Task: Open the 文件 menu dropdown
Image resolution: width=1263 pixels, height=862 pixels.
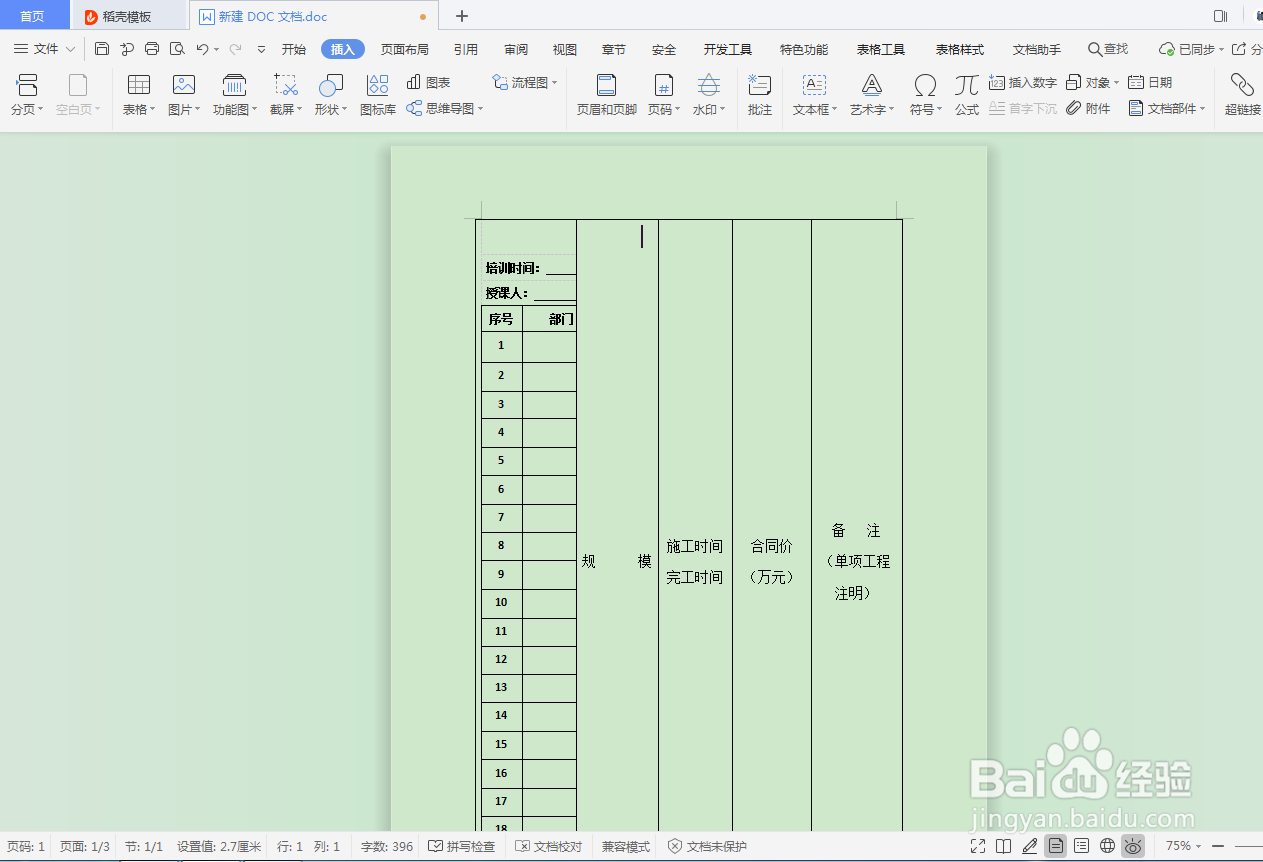Action: pyautogui.click(x=45, y=49)
